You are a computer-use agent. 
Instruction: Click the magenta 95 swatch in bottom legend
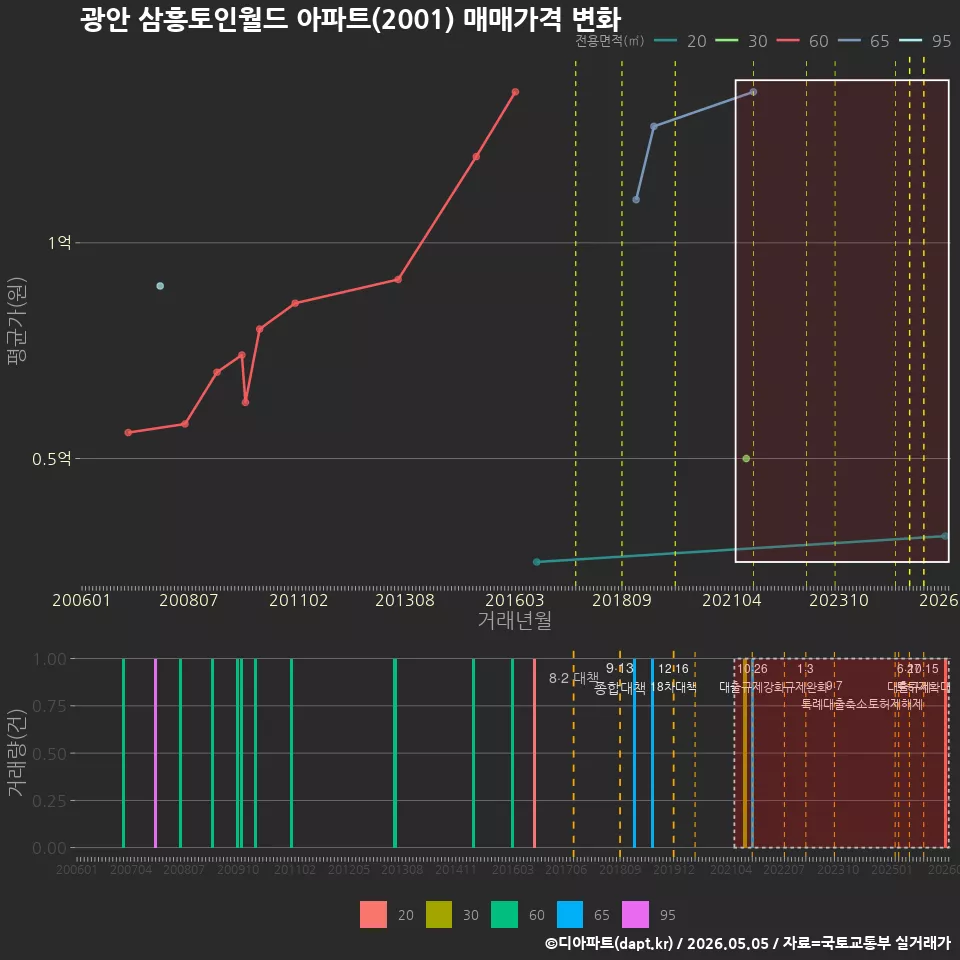coord(636,915)
